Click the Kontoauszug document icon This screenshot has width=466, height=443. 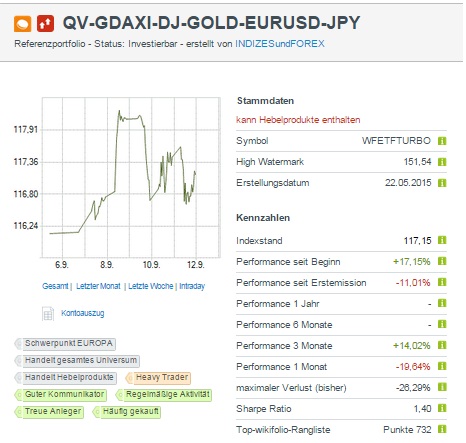pyautogui.click(x=48, y=314)
